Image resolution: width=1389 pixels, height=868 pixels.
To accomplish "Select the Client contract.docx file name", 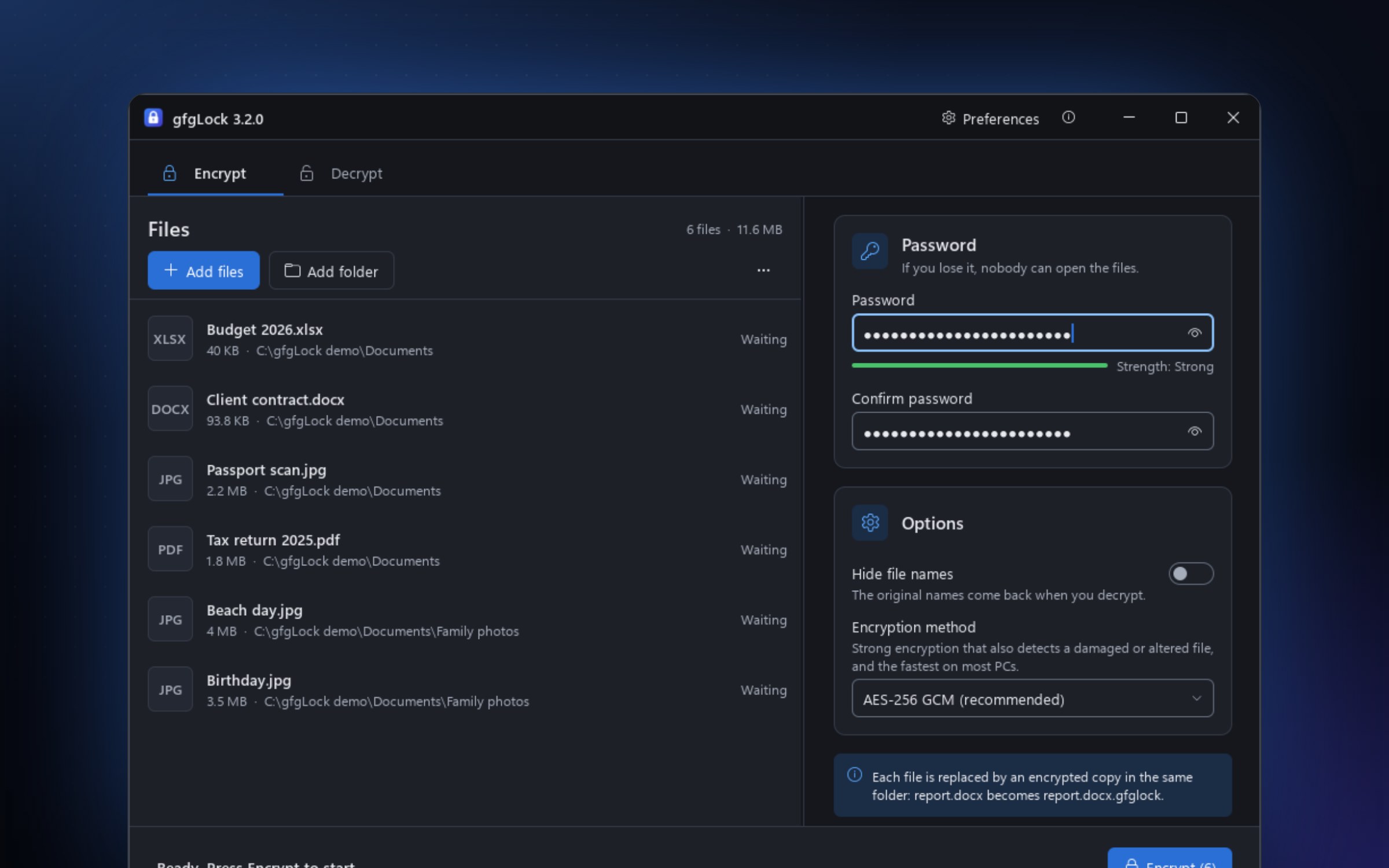I will coord(275,400).
